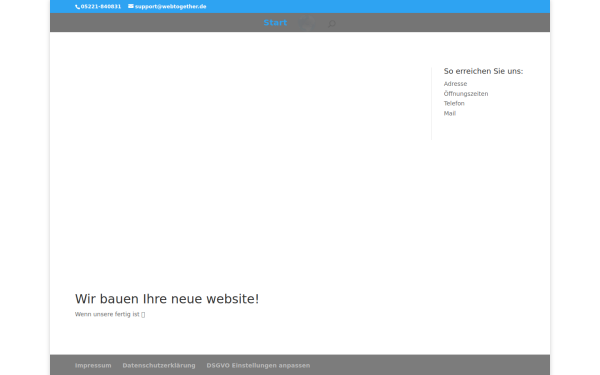Click the phone icon in top bar
600x375 pixels.
click(77, 7)
